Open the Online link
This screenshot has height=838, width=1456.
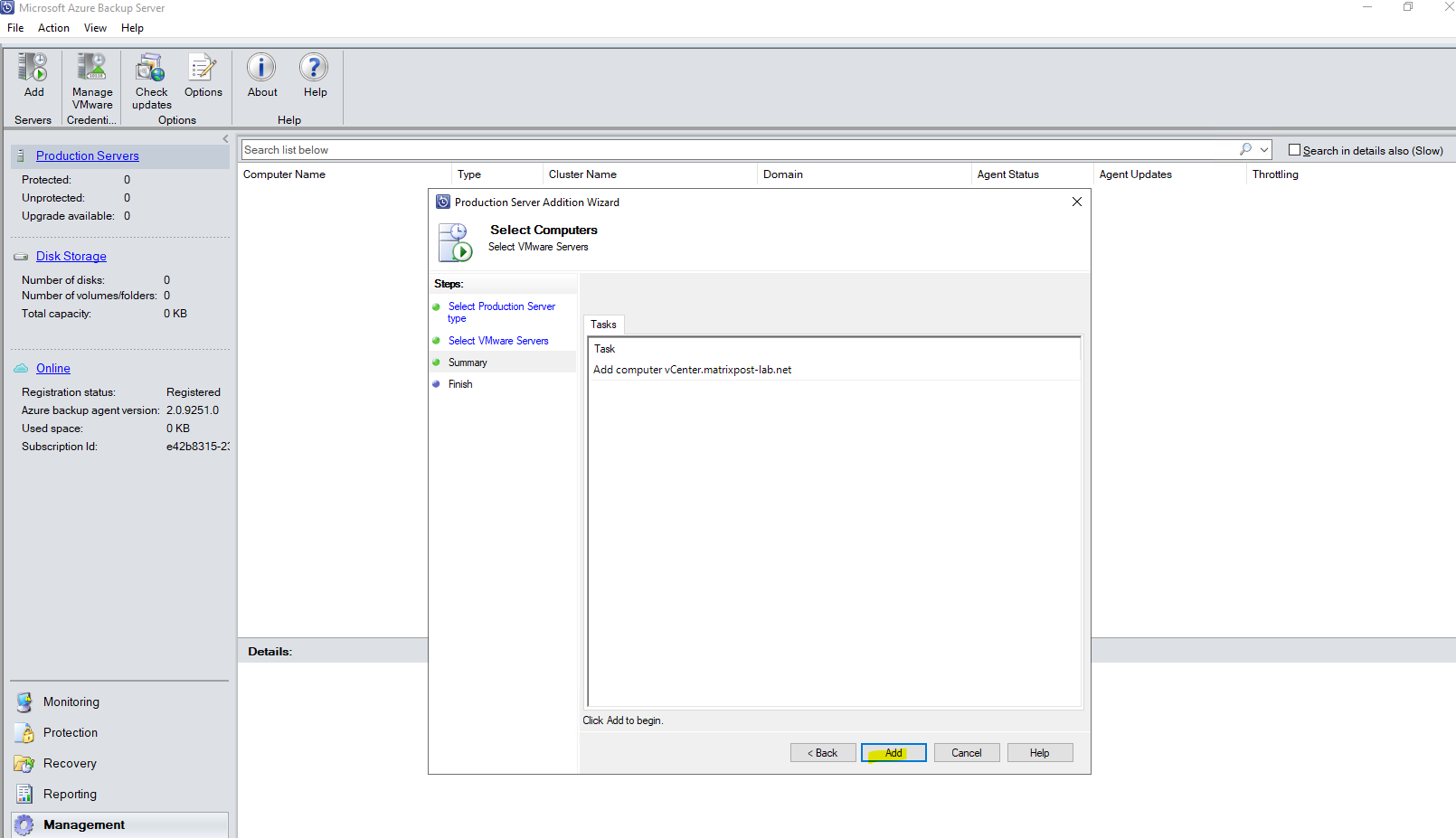[53, 368]
